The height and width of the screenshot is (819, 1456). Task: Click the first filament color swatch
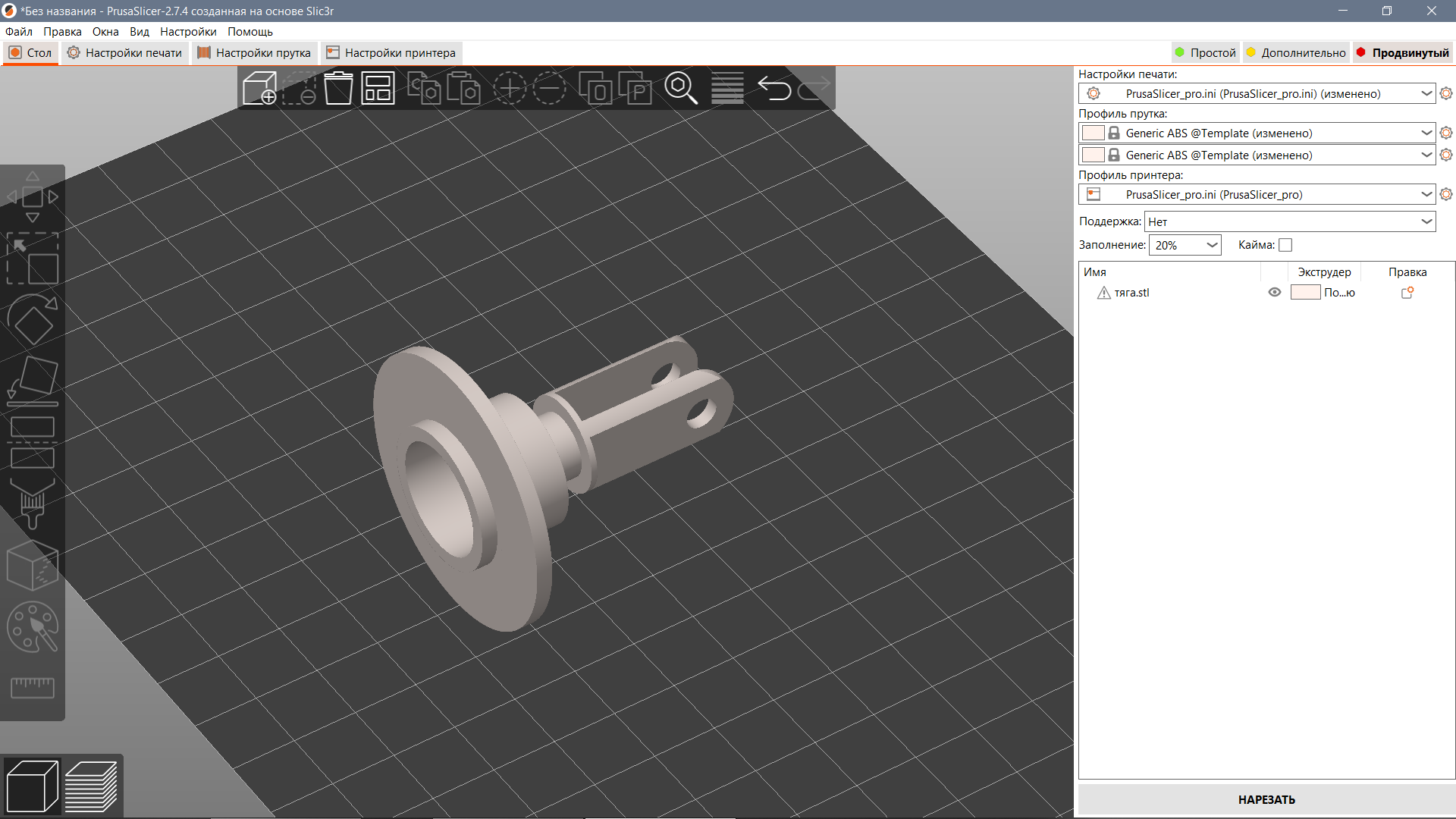point(1093,133)
